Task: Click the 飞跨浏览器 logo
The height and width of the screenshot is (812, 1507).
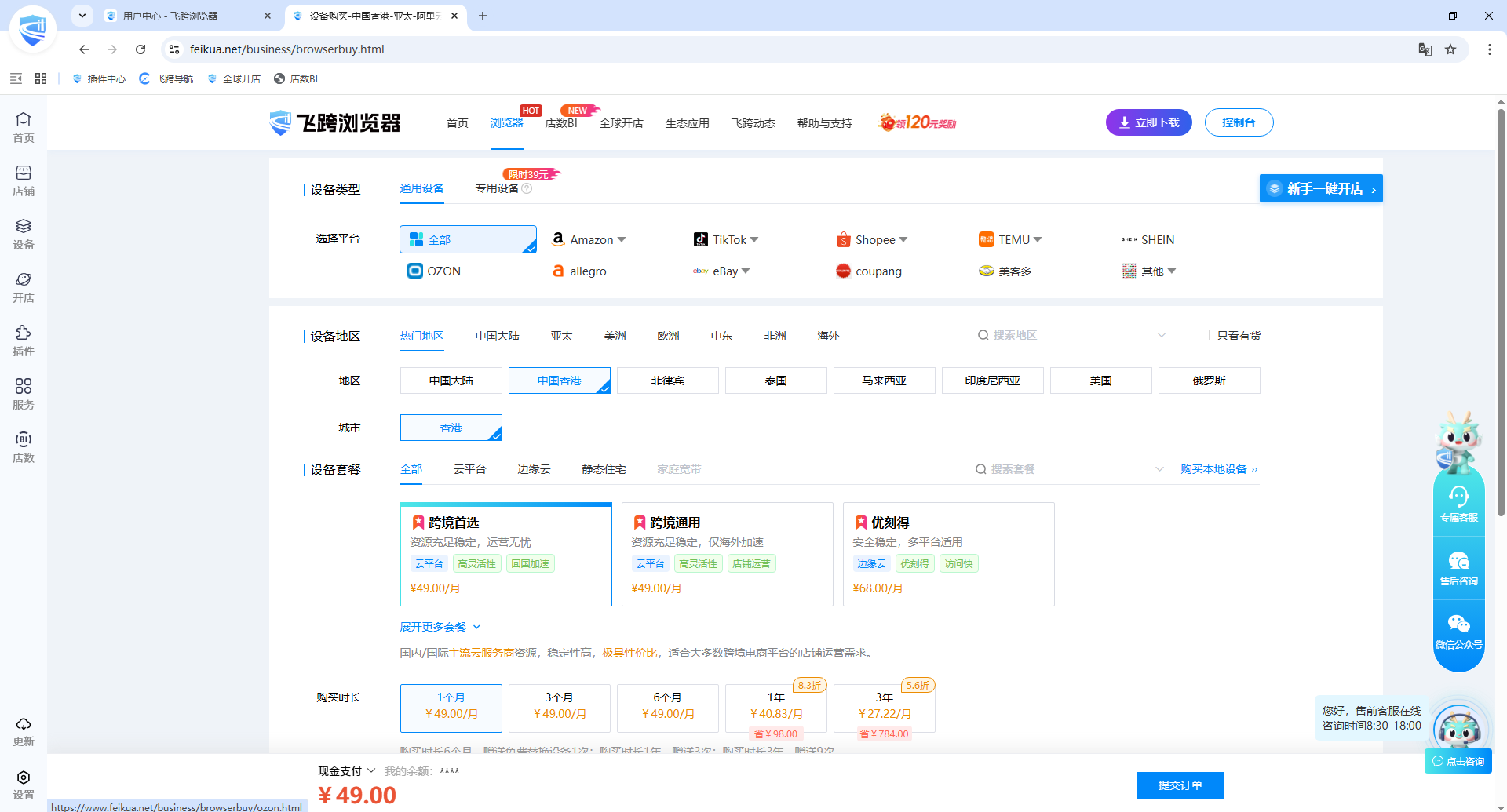Action: 335,122
